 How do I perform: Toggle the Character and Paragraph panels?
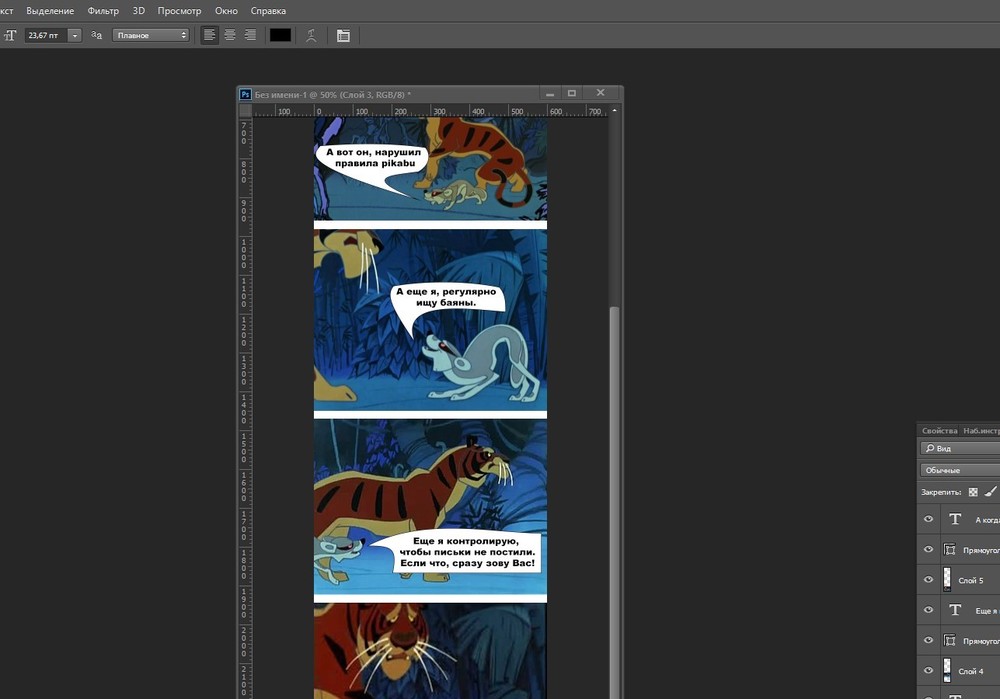coord(343,36)
